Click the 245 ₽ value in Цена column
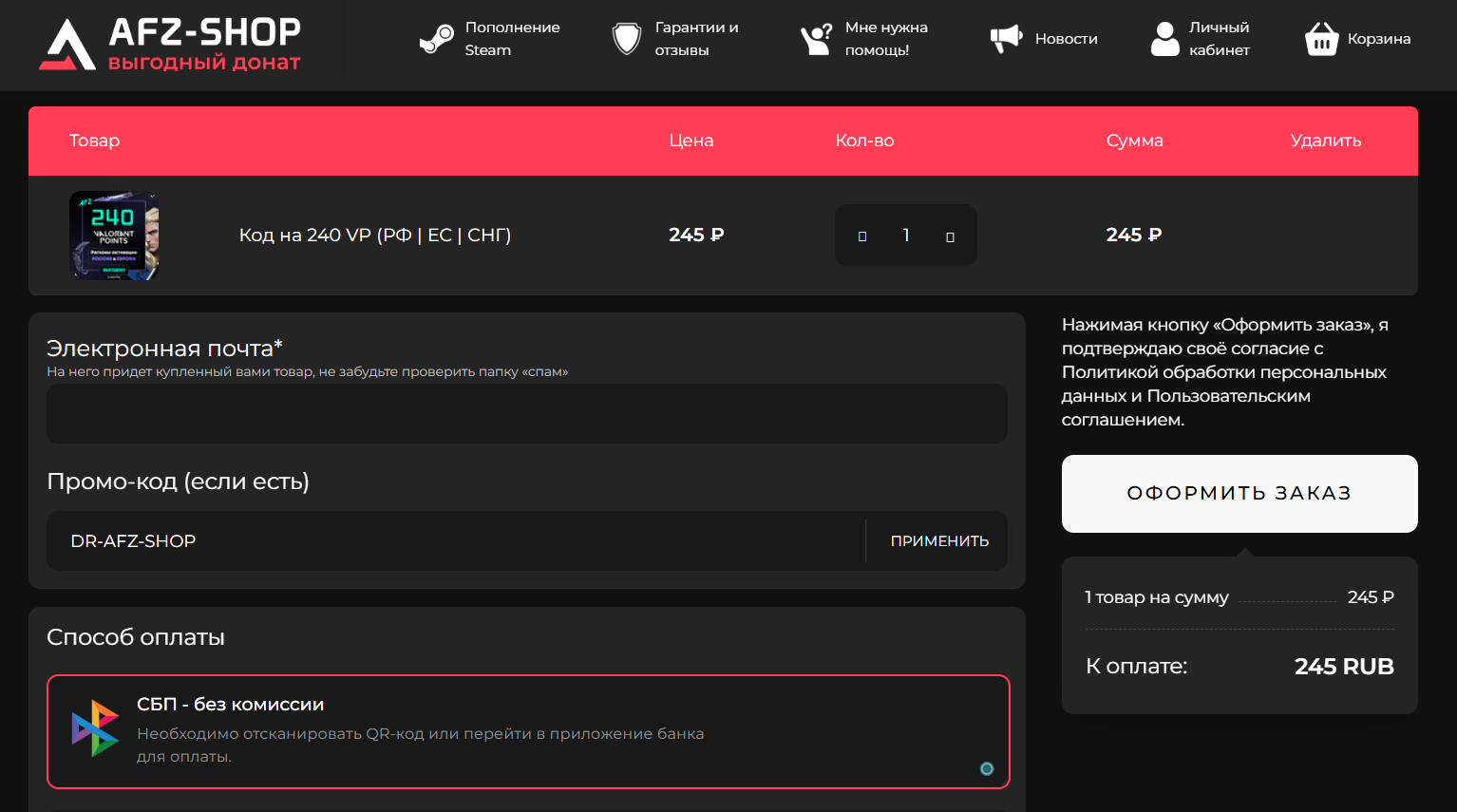Viewport: 1457px width, 812px height. click(x=696, y=235)
